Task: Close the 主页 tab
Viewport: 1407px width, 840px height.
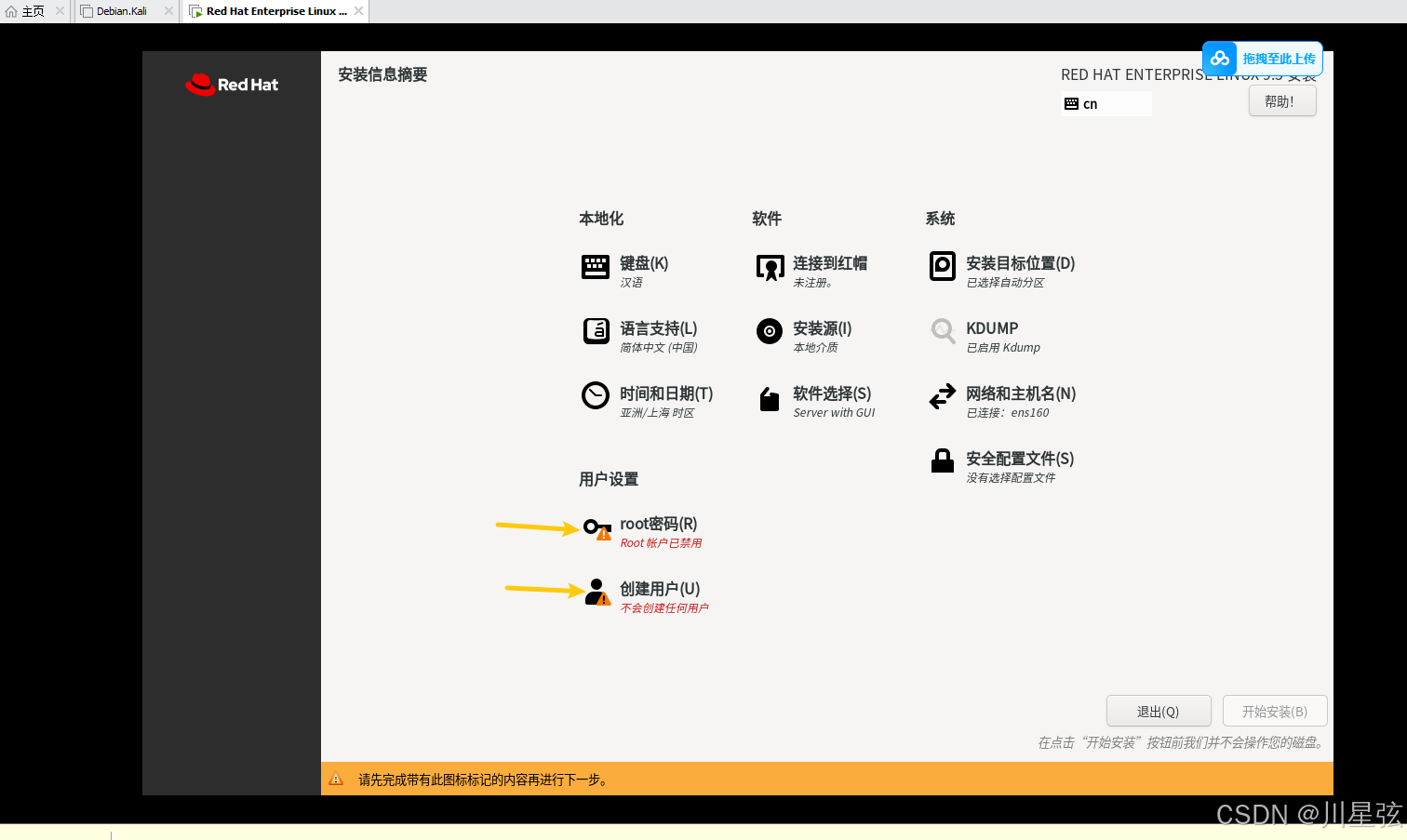Action: [60, 11]
